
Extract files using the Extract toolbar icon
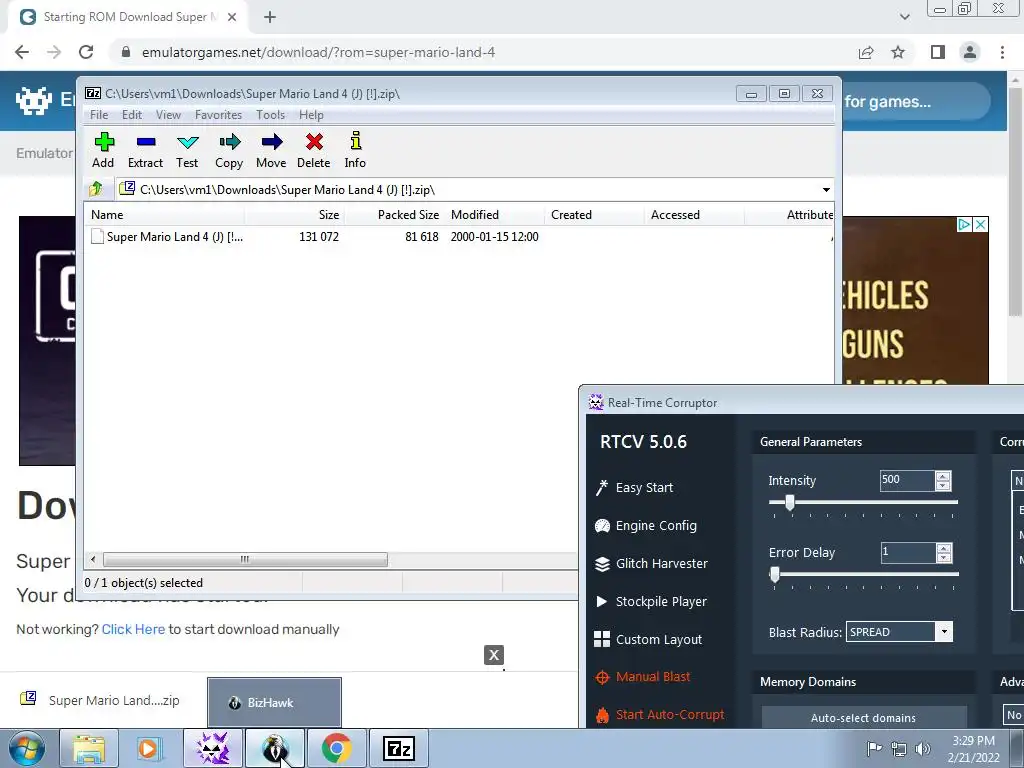[145, 150]
